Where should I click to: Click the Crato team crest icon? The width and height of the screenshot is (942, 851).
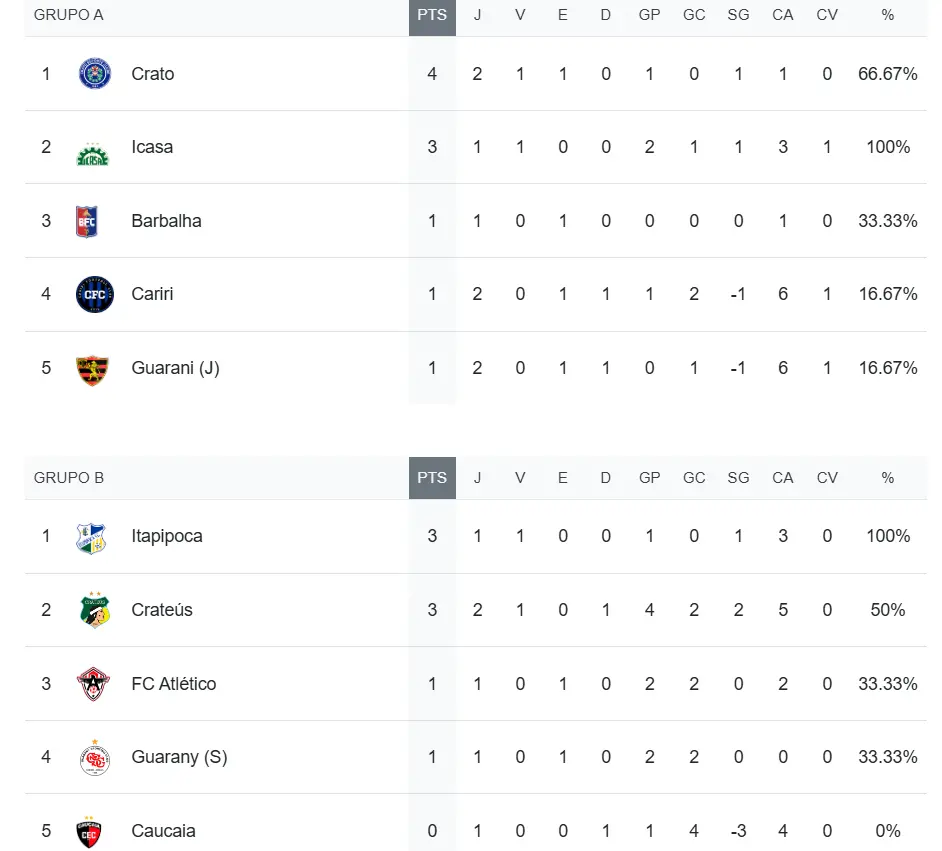[94, 74]
